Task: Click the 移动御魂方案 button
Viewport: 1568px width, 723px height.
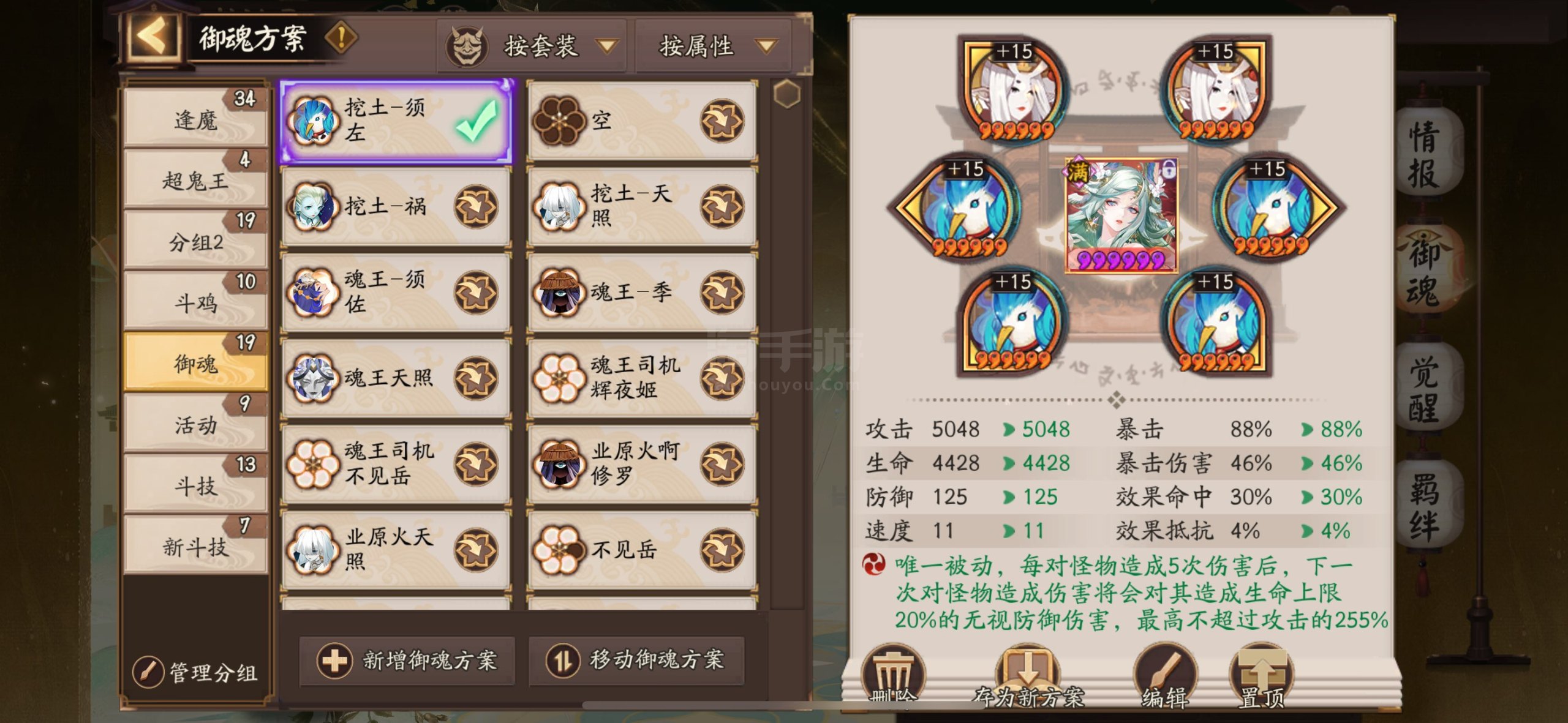Action: (636, 661)
